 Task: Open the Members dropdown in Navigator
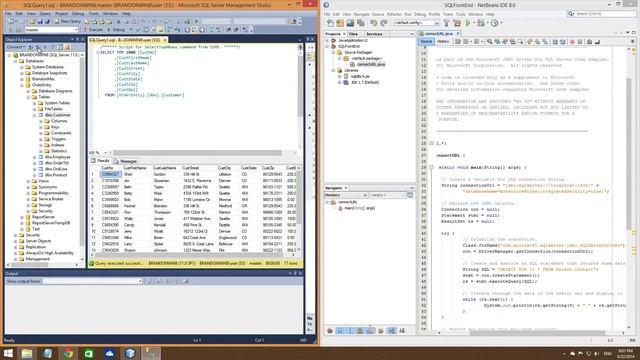click(346, 196)
